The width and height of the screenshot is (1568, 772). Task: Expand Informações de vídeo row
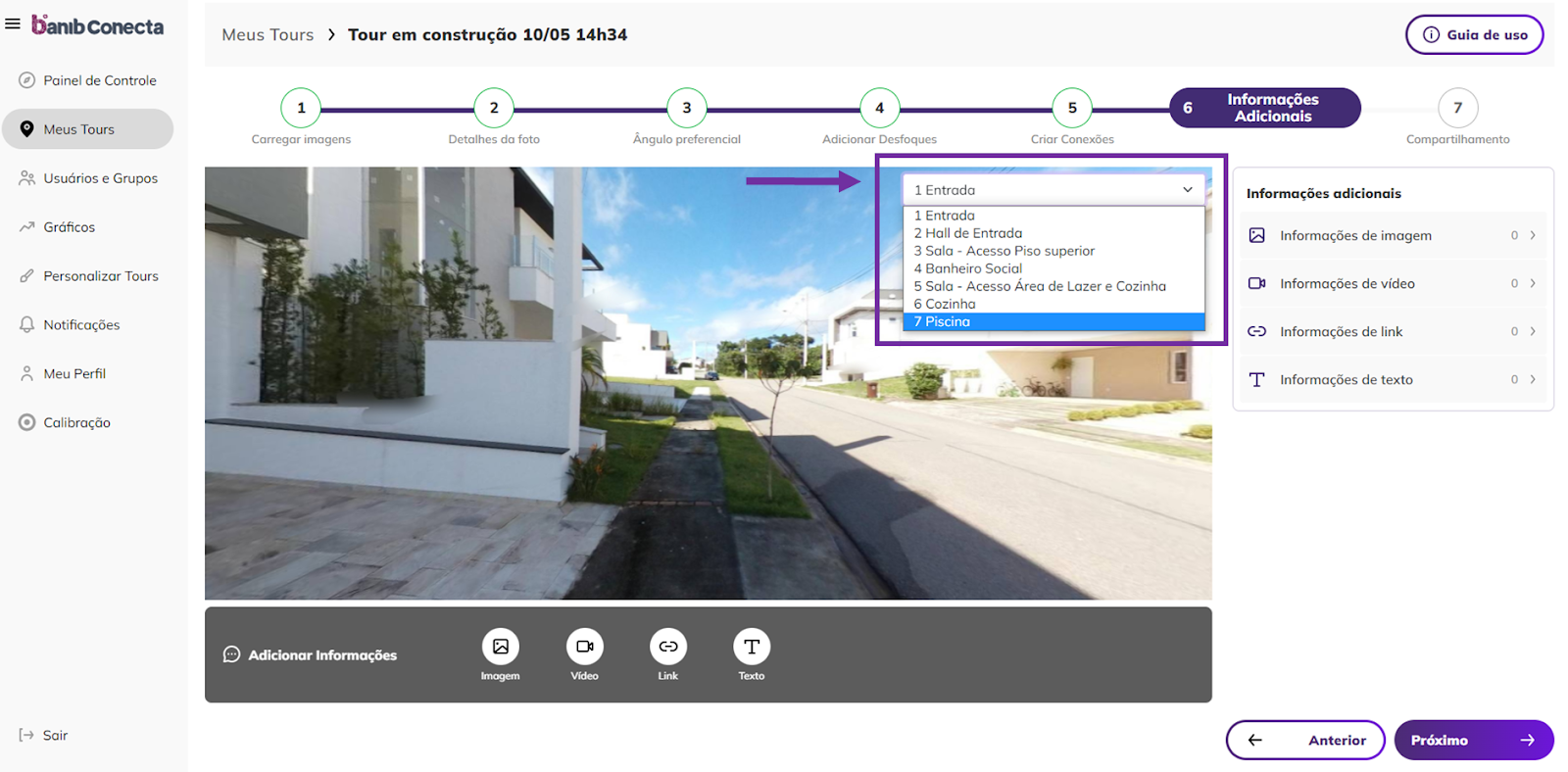[x=1393, y=283]
